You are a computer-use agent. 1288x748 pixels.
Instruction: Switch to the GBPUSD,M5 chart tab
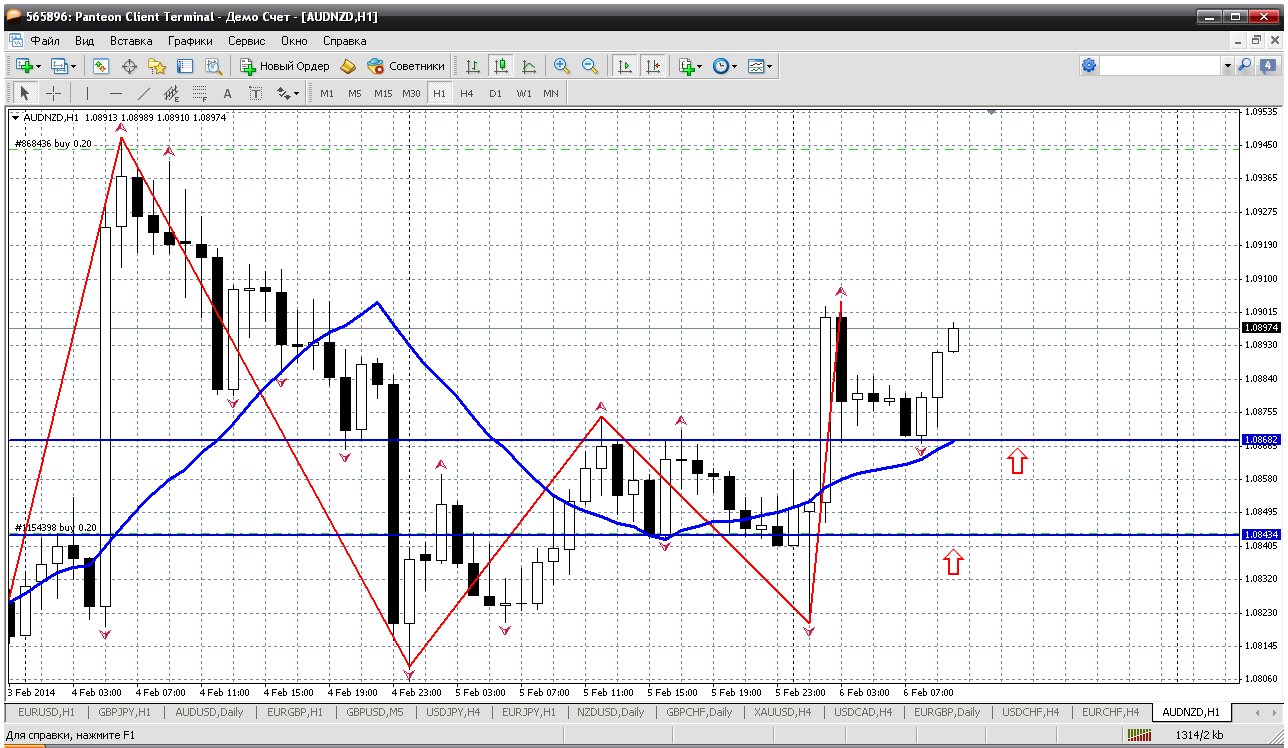click(375, 712)
